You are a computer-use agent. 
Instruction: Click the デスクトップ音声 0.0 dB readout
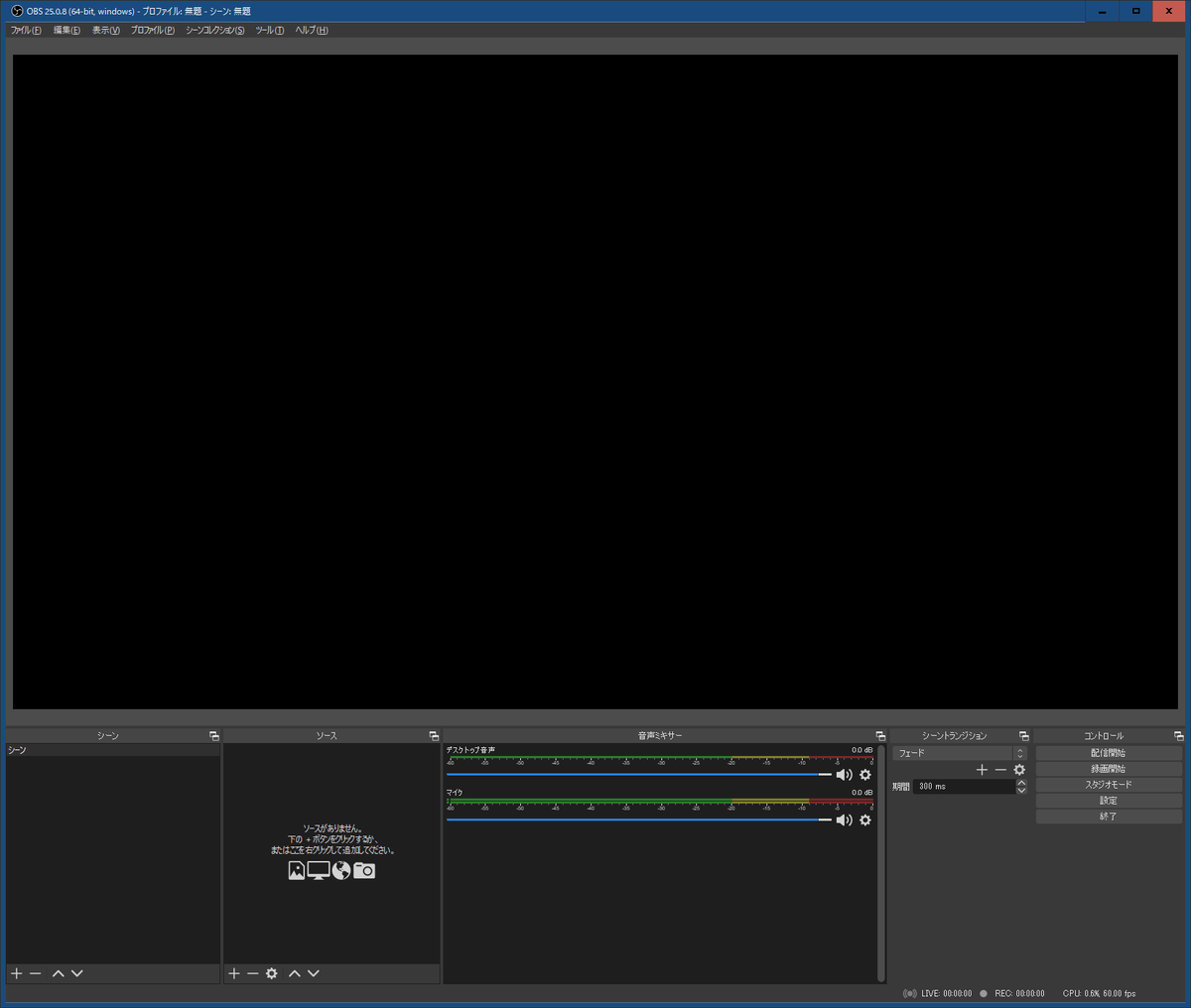pos(861,750)
